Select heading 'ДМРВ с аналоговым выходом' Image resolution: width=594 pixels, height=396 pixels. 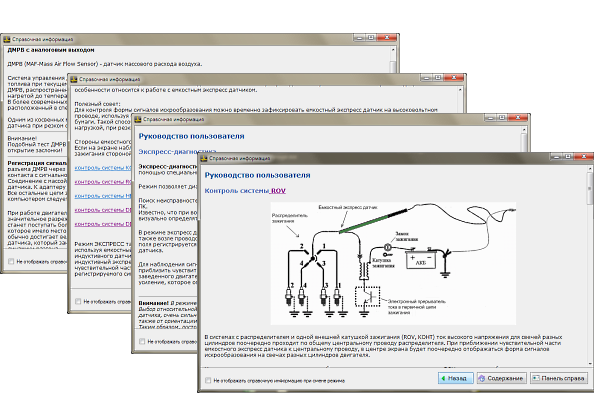pyautogui.click(x=51, y=50)
